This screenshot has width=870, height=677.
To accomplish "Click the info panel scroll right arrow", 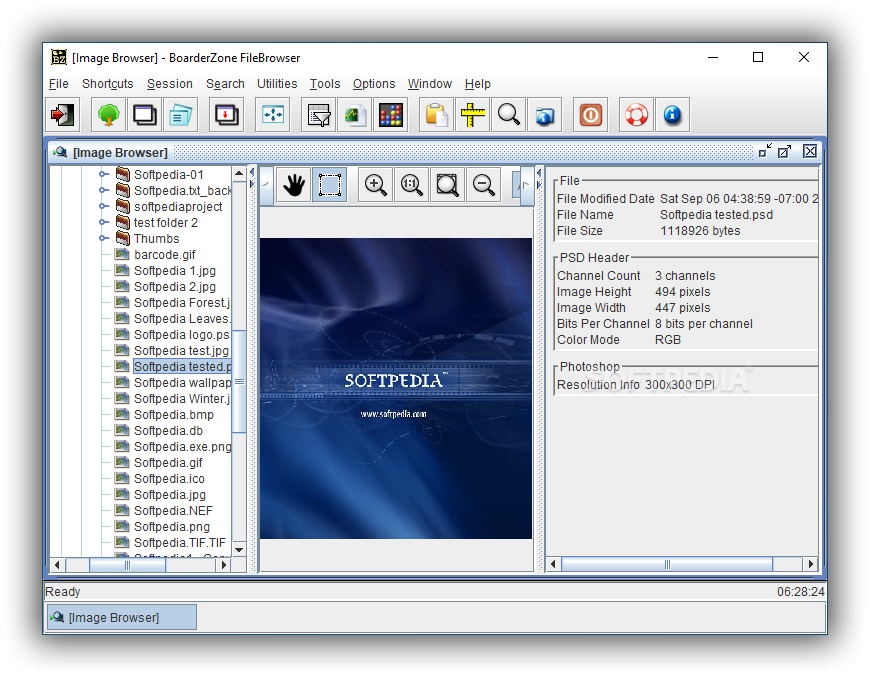I will (x=811, y=564).
